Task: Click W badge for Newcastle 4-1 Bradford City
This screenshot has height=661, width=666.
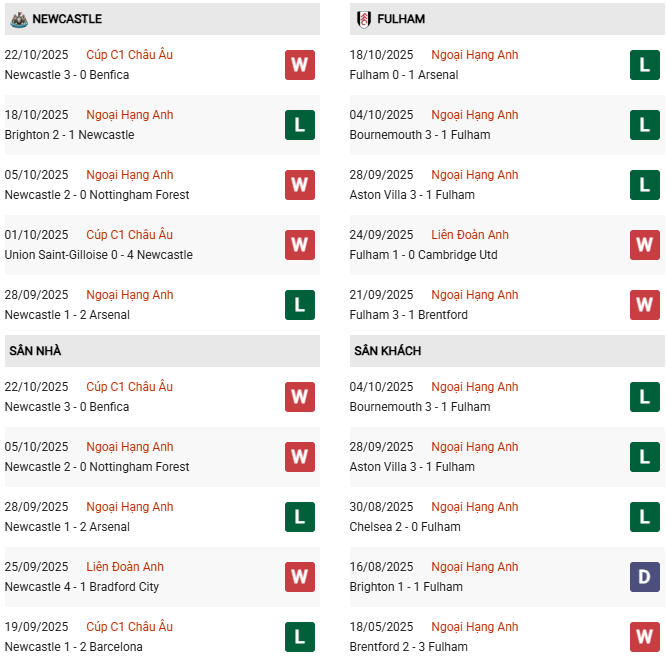Action: [x=299, y=577]
